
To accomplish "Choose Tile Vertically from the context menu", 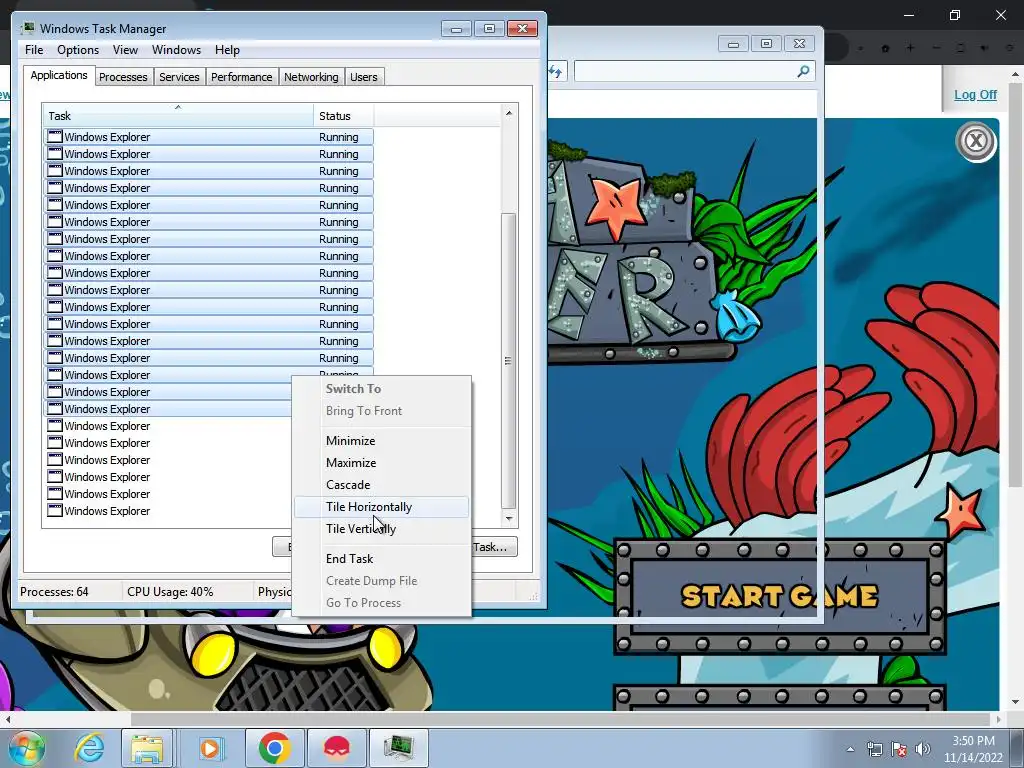I will click(x=381, y=529).
